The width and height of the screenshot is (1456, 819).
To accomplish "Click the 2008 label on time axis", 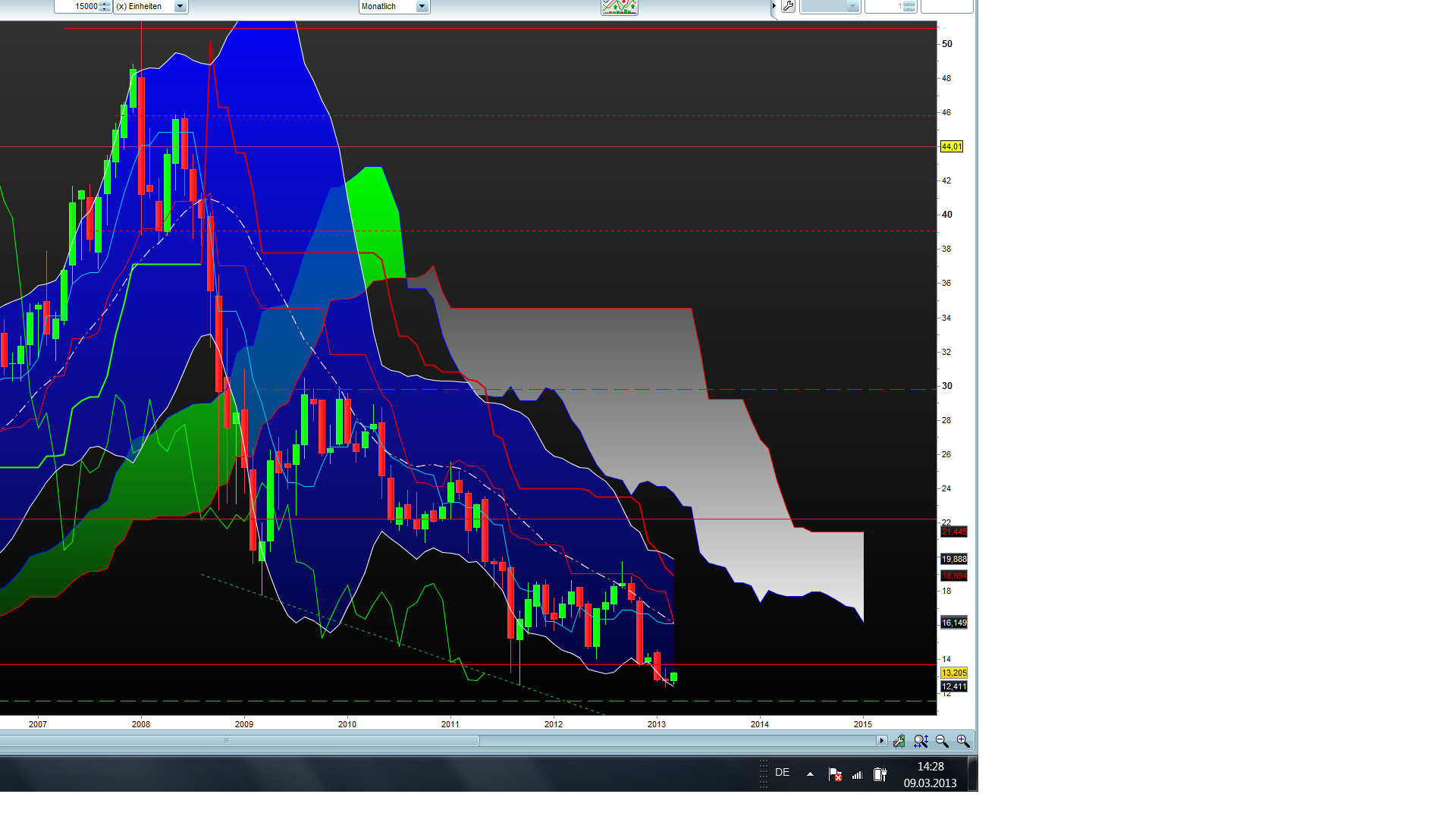I will (141, 724).
